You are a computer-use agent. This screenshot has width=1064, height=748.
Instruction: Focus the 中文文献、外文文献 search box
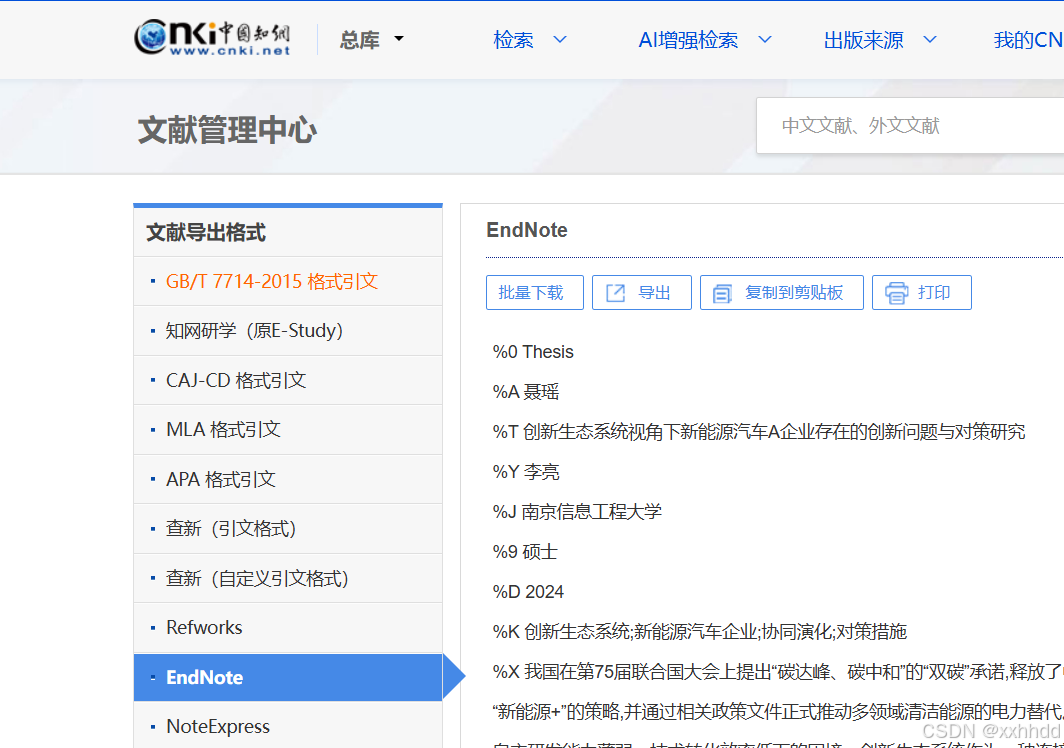click(910, 126)
